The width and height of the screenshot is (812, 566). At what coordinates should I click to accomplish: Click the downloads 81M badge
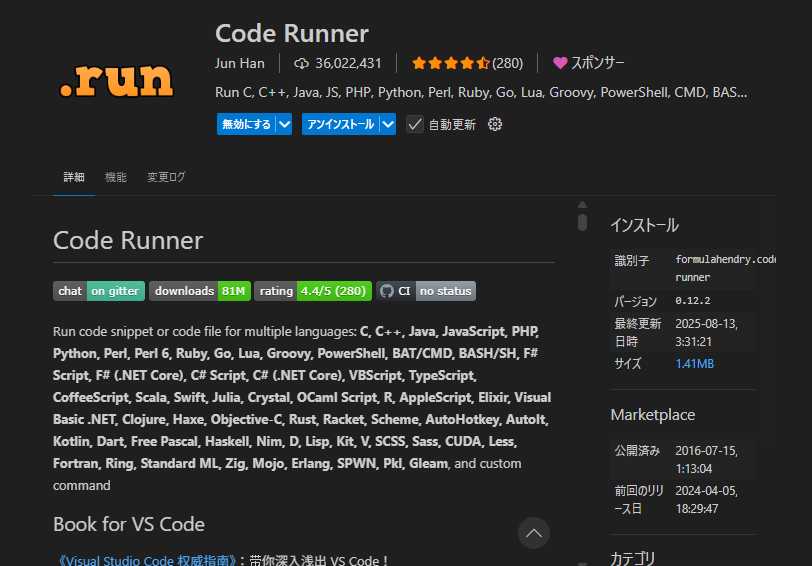point(199,291)
